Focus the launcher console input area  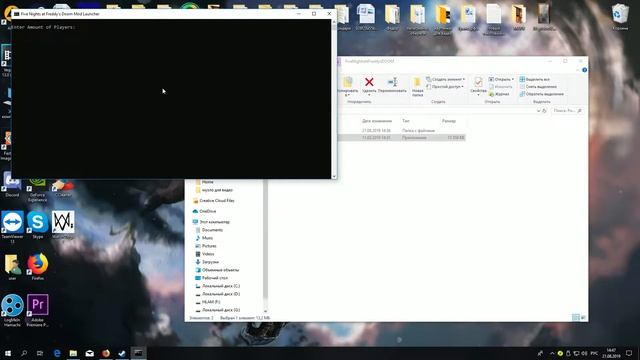tap(171, 99)
